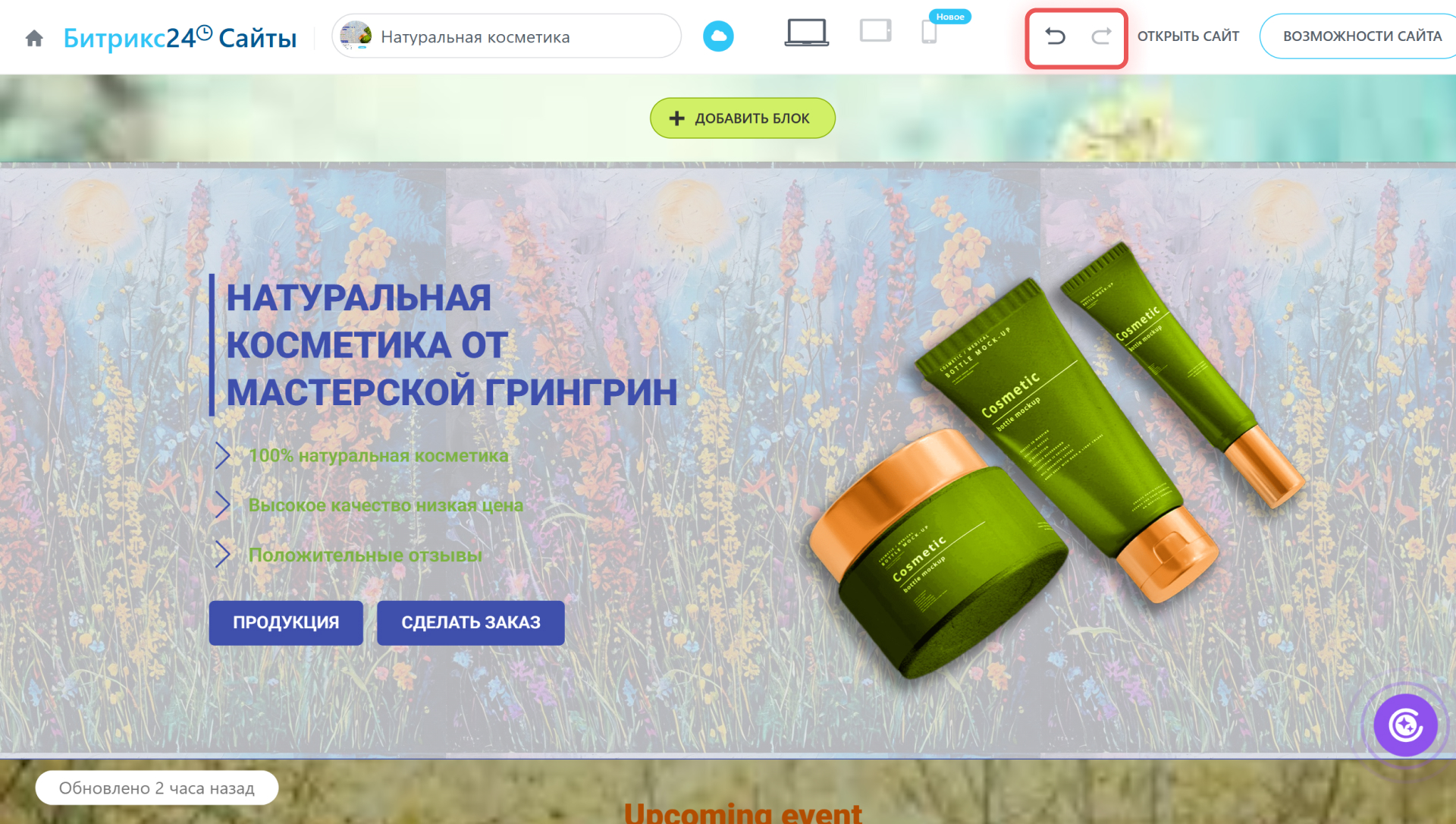The image size is (1456, 824).
Task: Click the blue cloud publish icon
Action: (x=717, y=36)
